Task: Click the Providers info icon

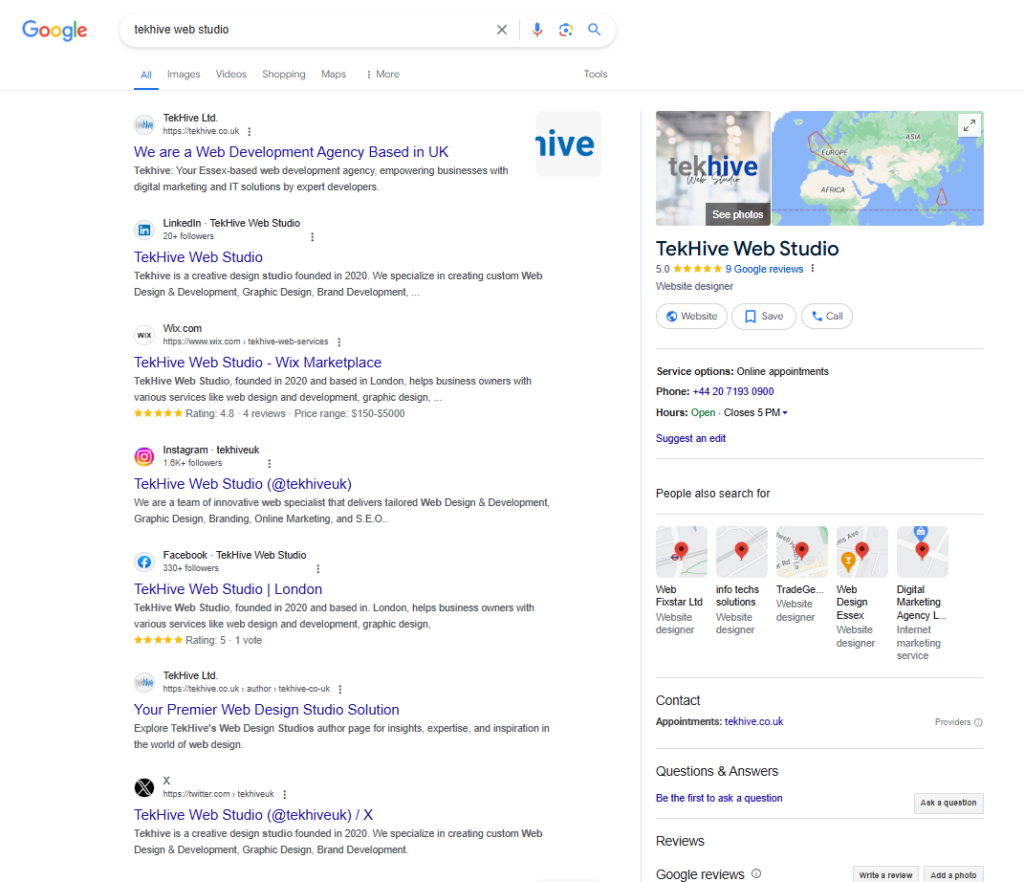Action: [x=978, y=722]
